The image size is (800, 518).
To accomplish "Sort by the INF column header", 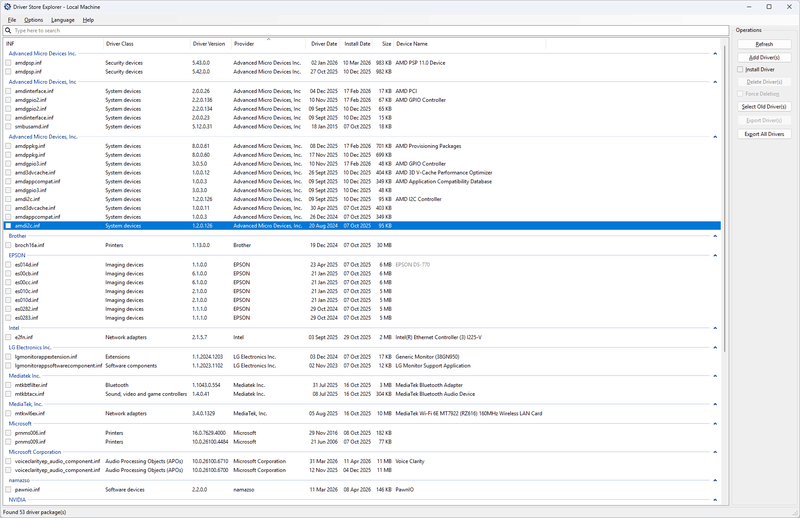I will tap(54, 44).
